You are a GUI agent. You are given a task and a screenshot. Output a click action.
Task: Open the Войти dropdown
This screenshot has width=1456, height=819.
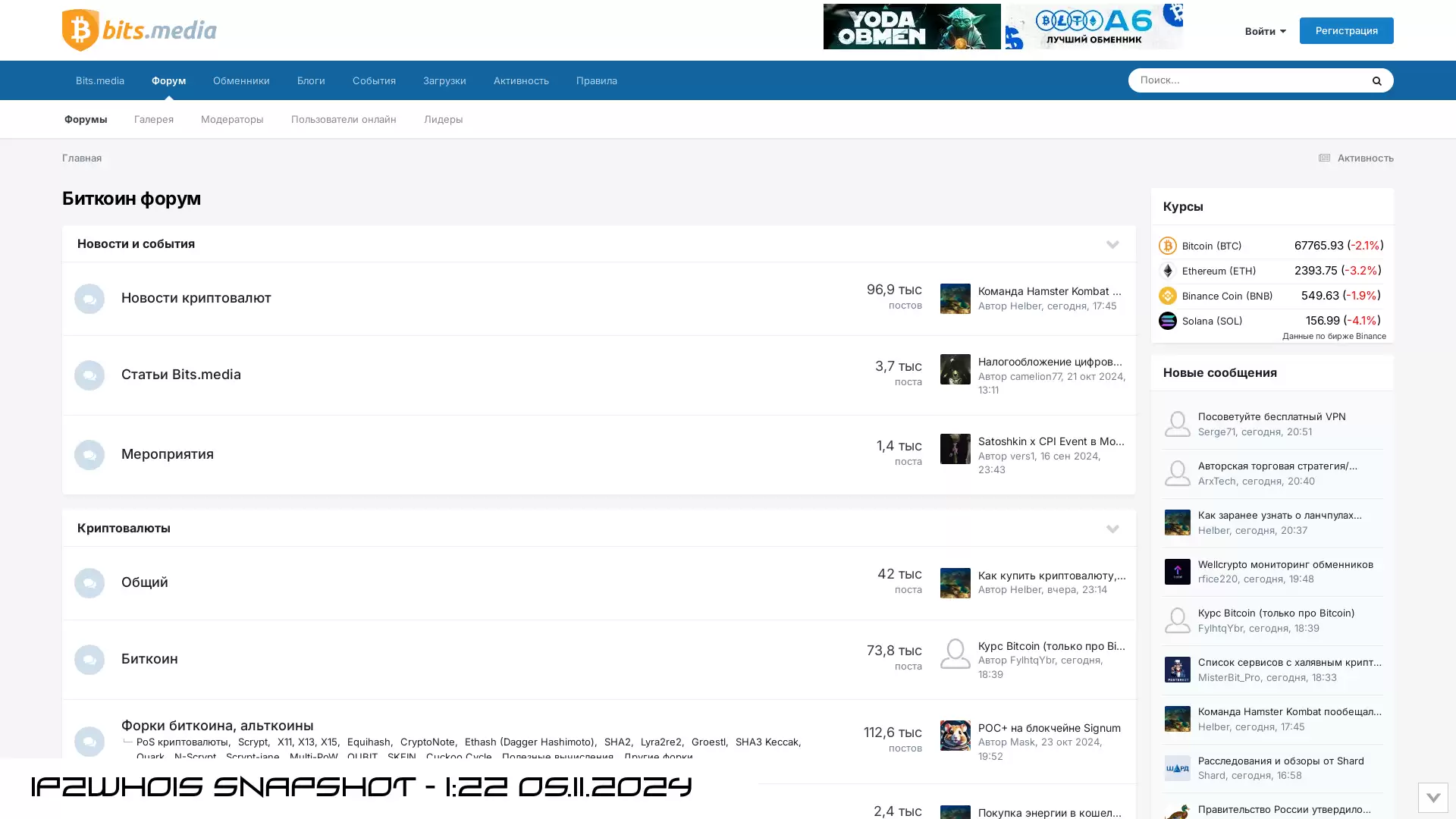click(x=1265, y=31)
